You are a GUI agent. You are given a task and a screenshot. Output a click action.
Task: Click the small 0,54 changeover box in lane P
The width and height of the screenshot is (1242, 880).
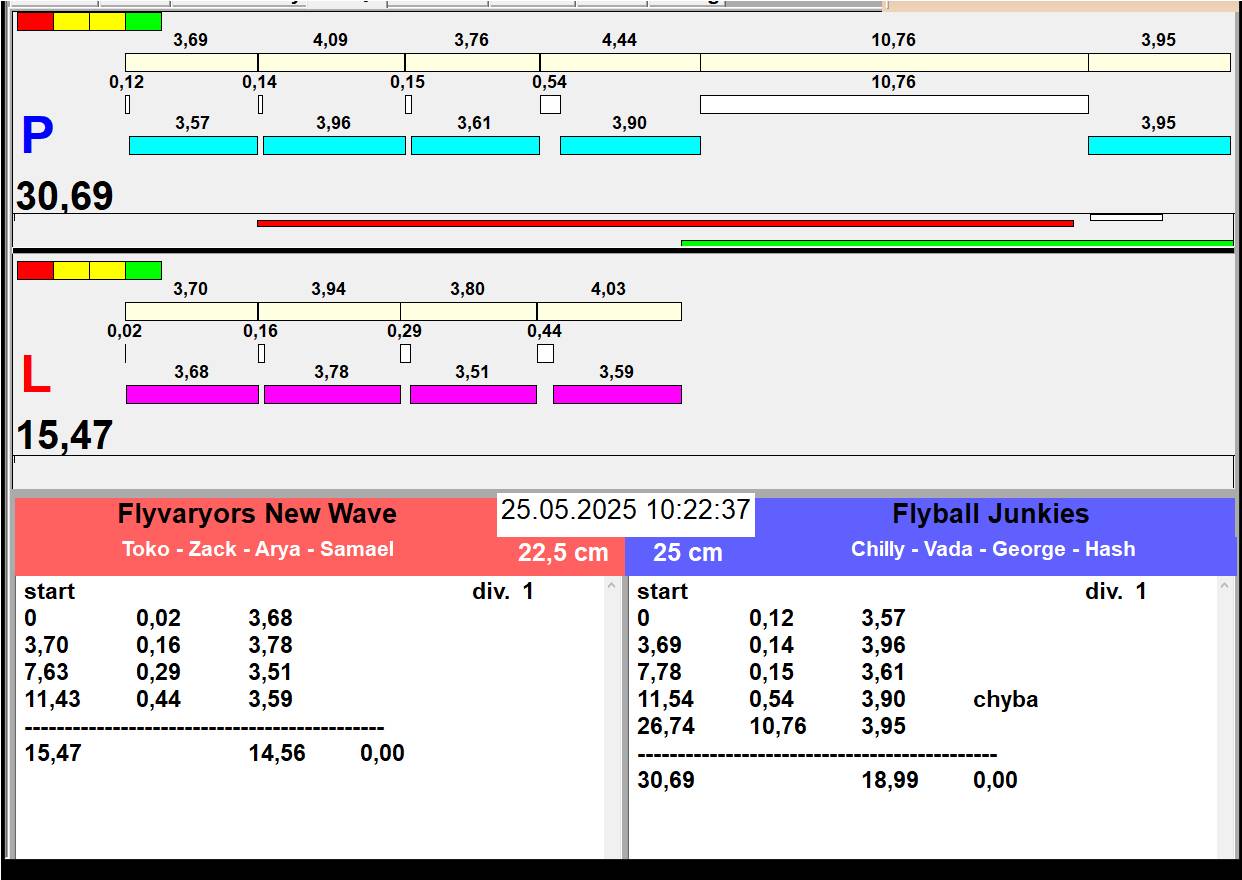(550, 104)
